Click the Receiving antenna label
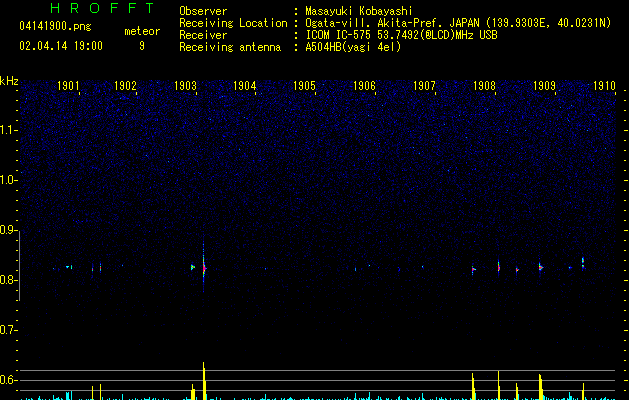629x400 pixels. (230, 47)
